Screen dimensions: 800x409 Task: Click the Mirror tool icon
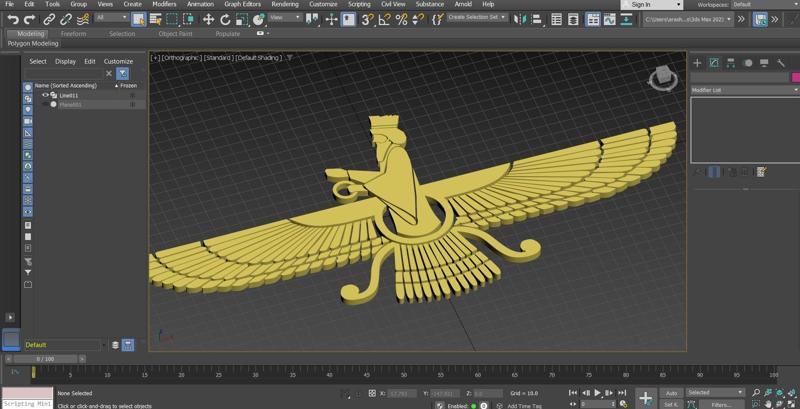click(519, 20)
